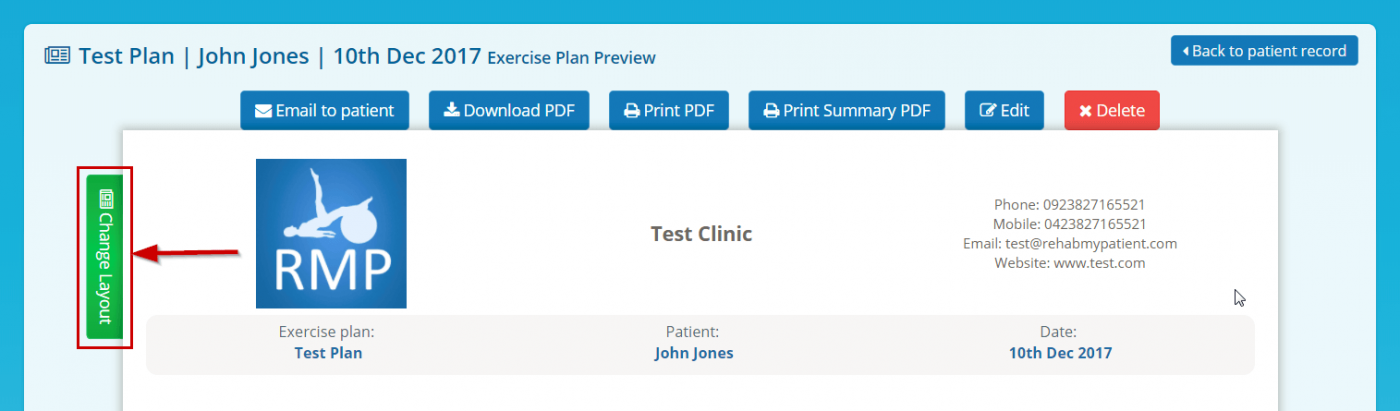Click the 10th Dec 2017 date link
1400x411 pixels.
pos(1060,353)
